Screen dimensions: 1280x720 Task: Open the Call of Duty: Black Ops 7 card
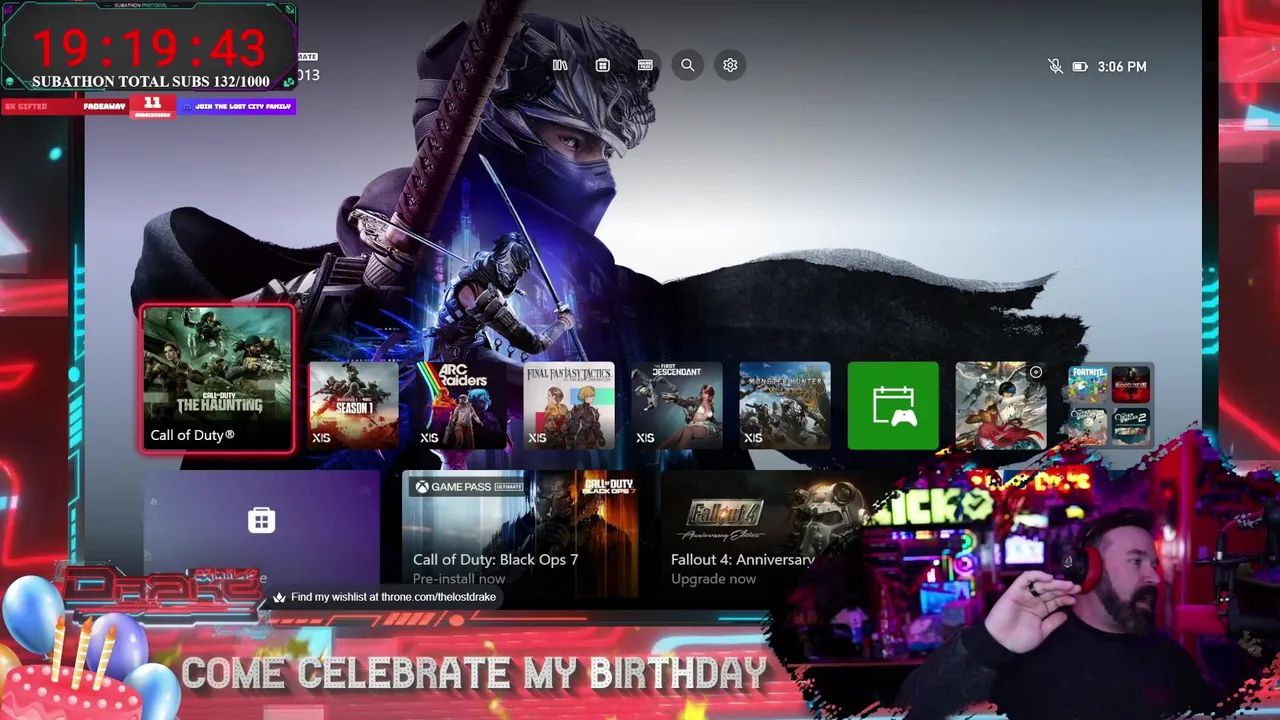tap(520, 534)
